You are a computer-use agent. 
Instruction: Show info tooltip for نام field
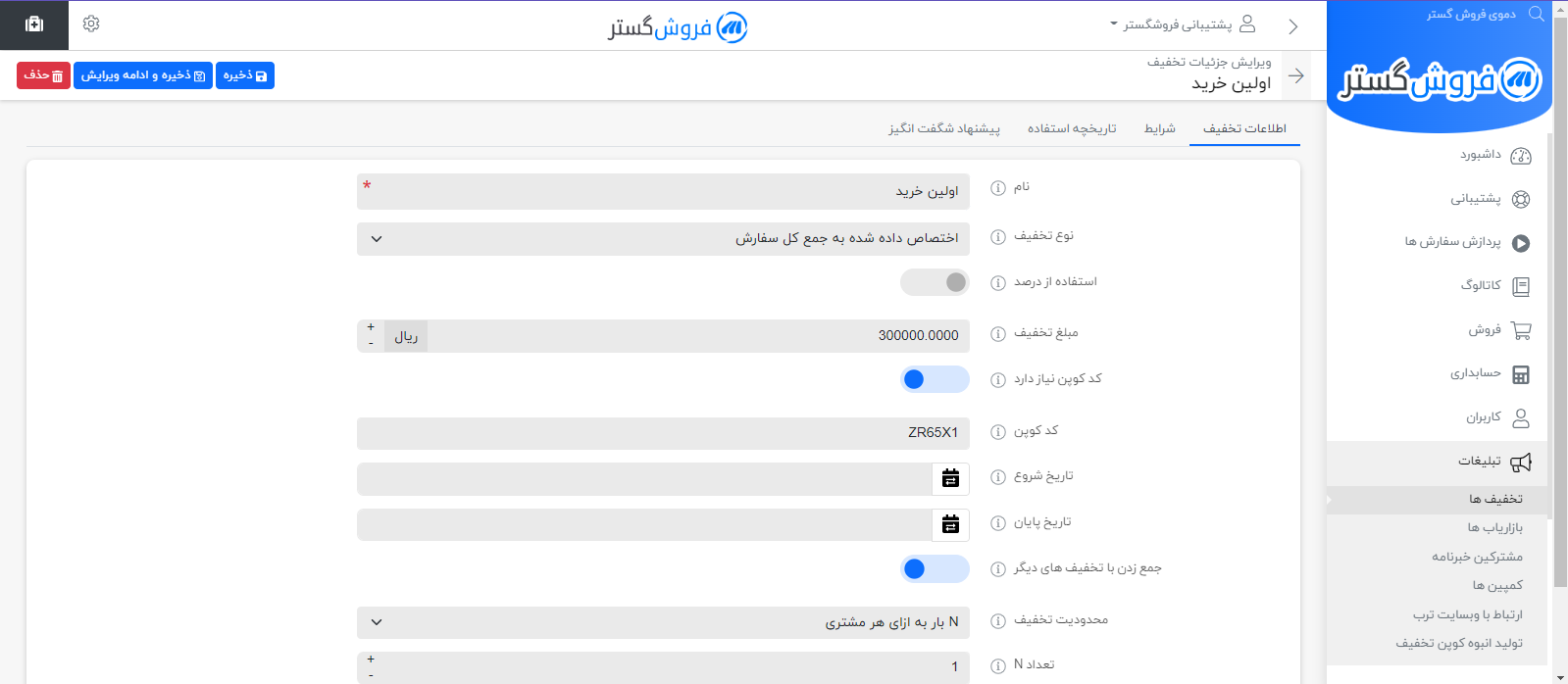point(997,188)
